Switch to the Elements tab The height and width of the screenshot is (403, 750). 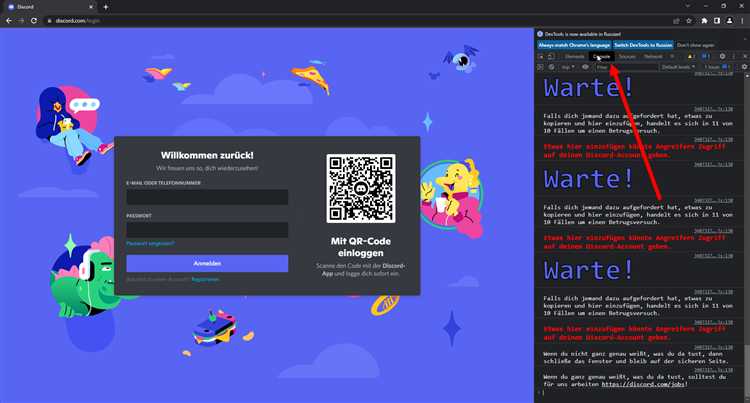[x=574, y=56]
